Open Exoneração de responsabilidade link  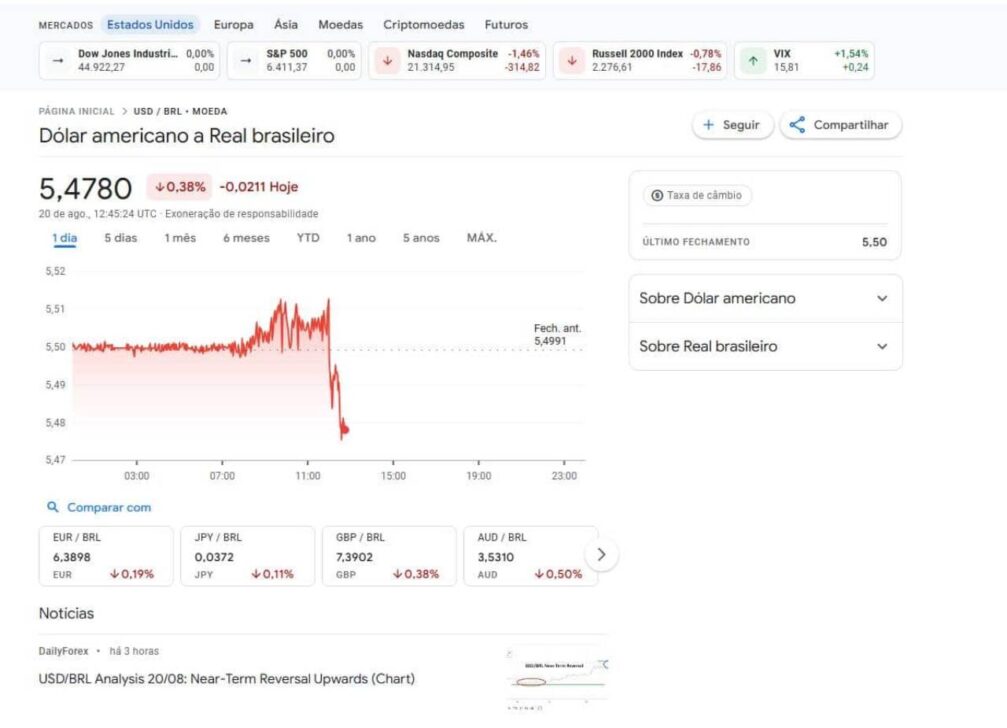pyautogui.click(x=241, y=214)
